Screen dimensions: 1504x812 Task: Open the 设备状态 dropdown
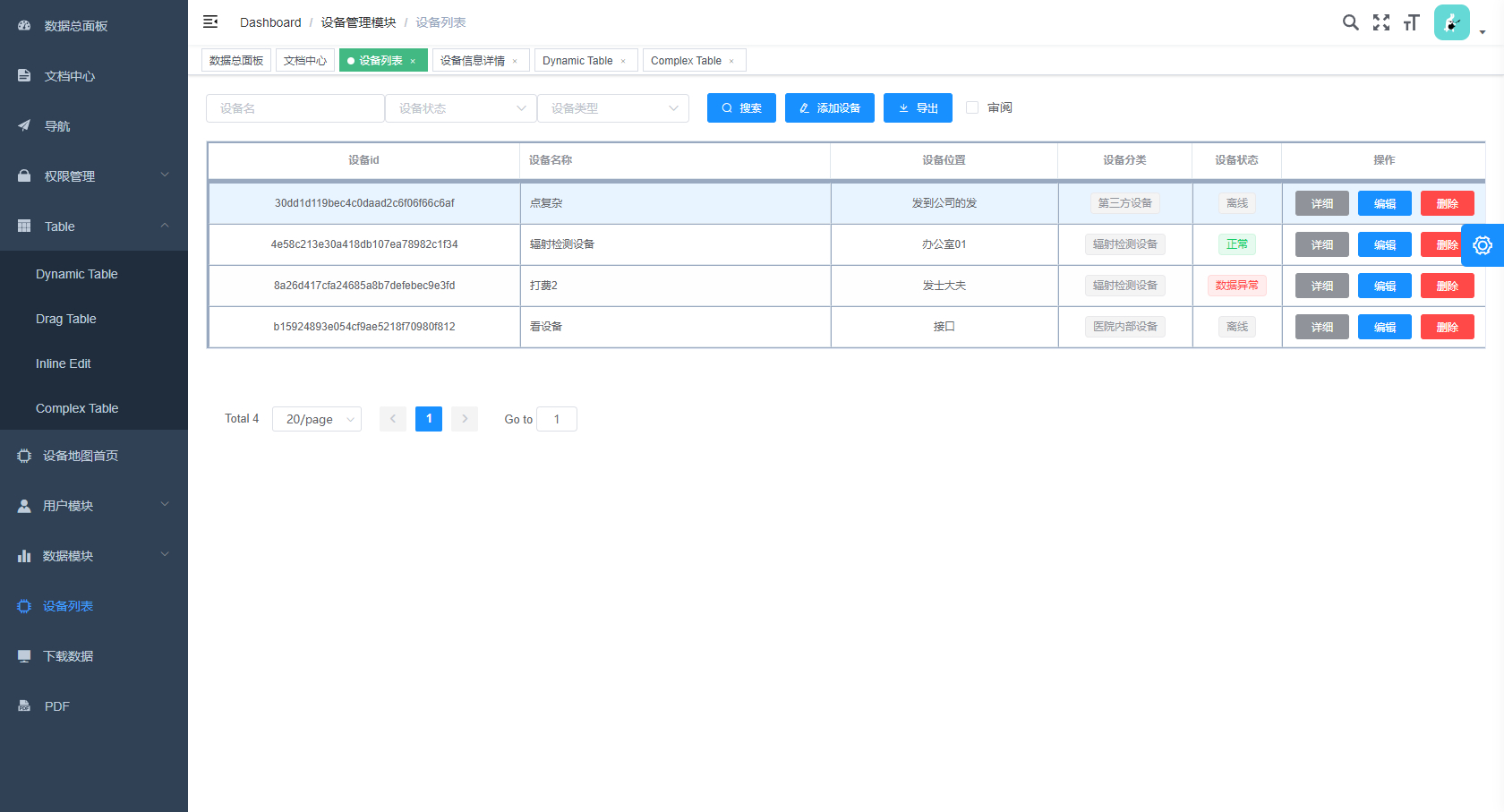pyautogui.click(x=461, y=108)
